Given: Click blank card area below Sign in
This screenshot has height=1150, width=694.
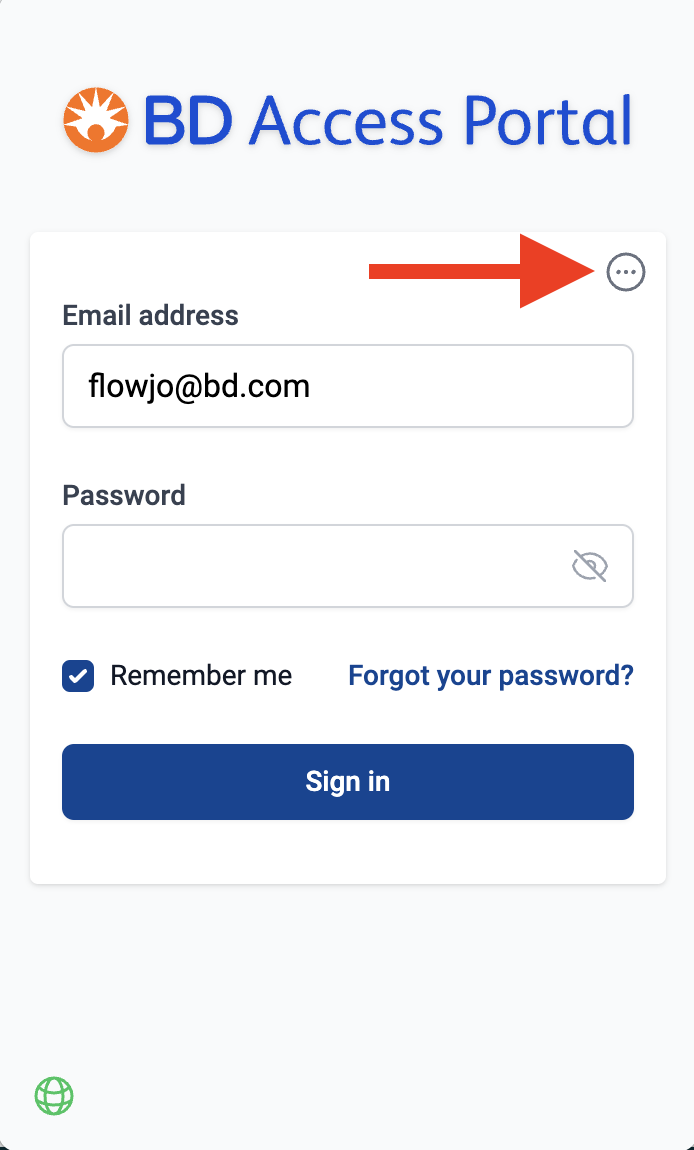Looking at the screenshot, I should [348, 852].
